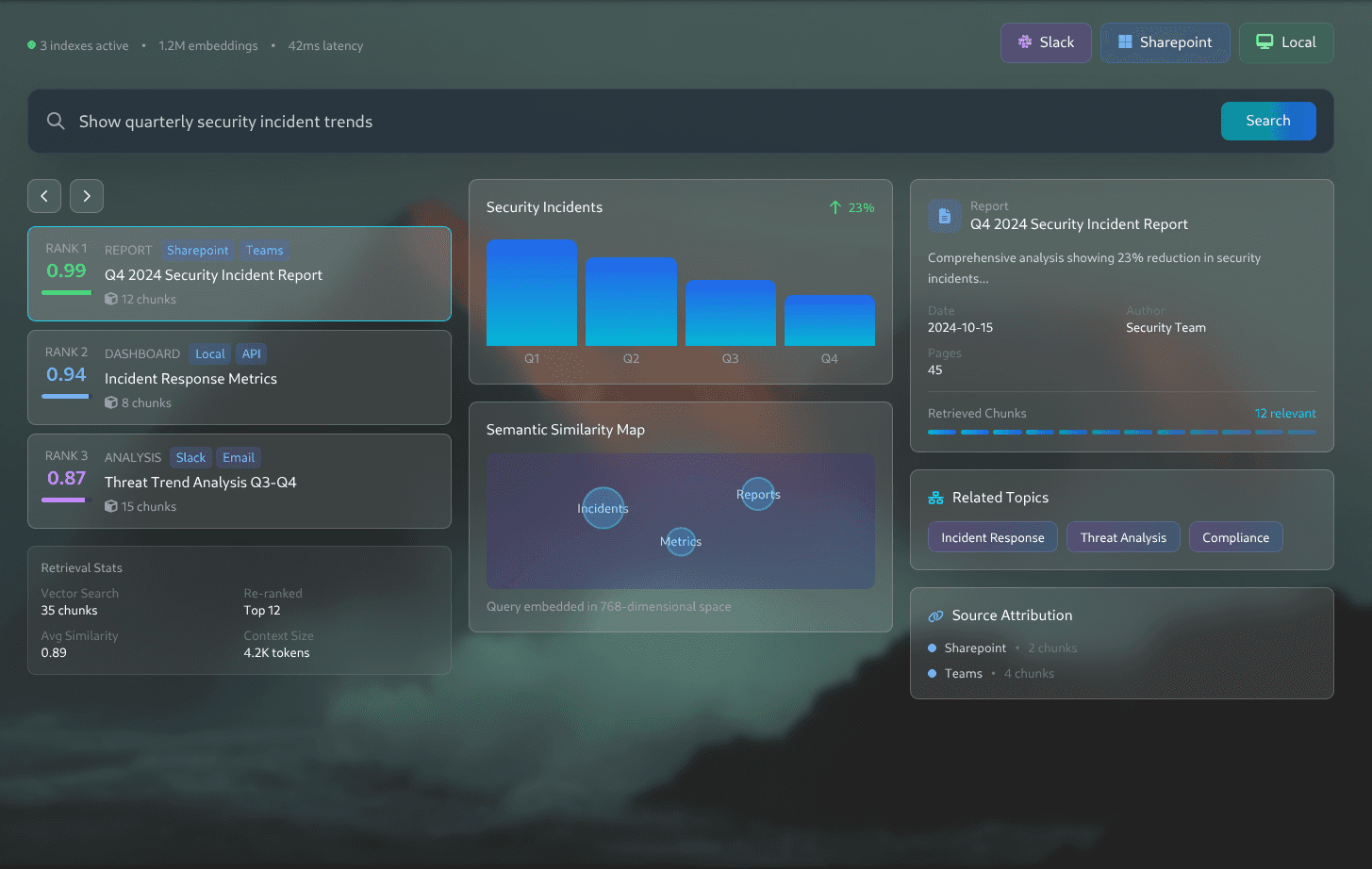Image resolution: width=1372 pixels, height=869 pixels.
Task: Click the document icon in report panel
Action: tap(944, 216)
